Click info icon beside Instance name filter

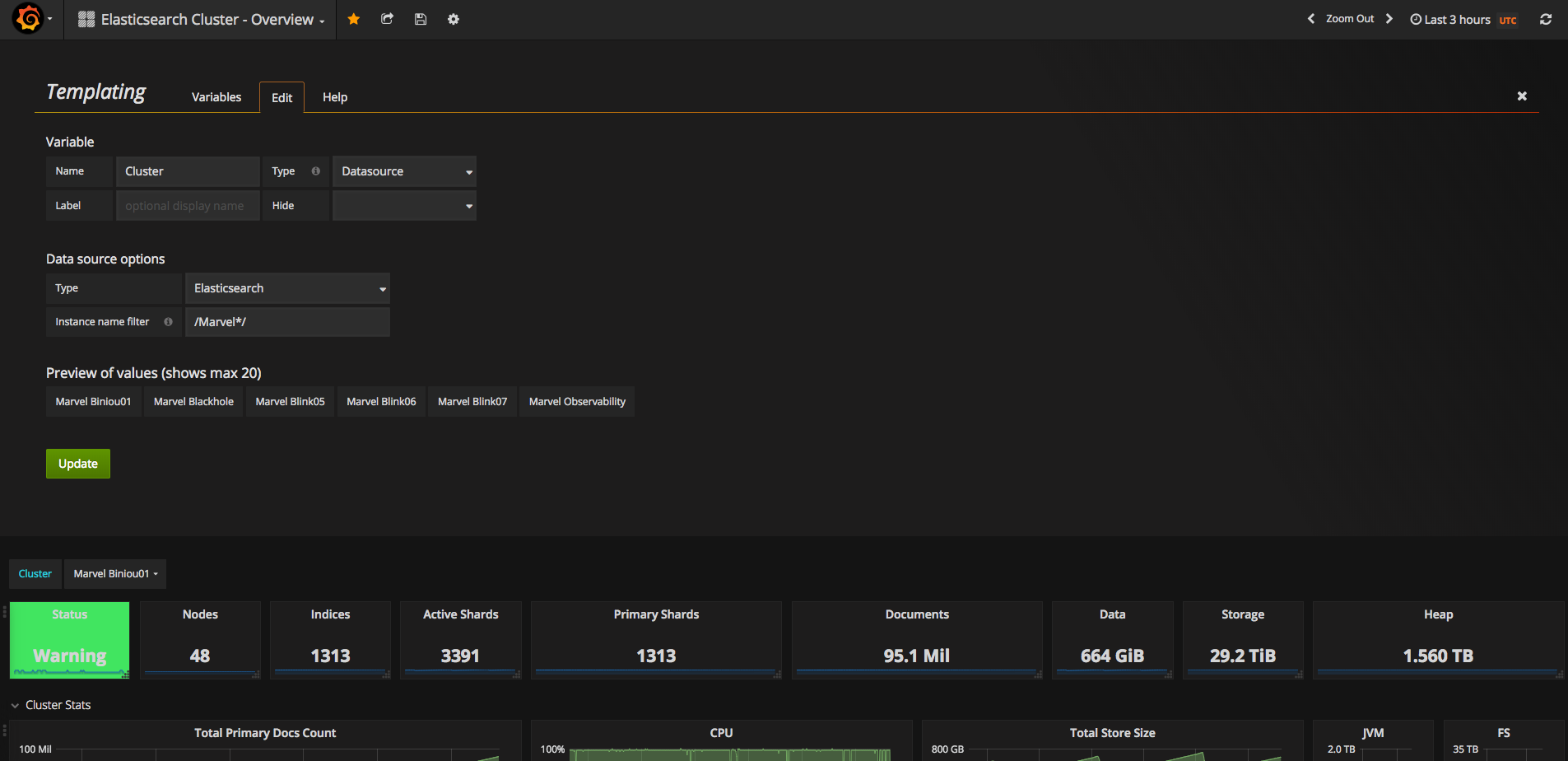[168, 322]
